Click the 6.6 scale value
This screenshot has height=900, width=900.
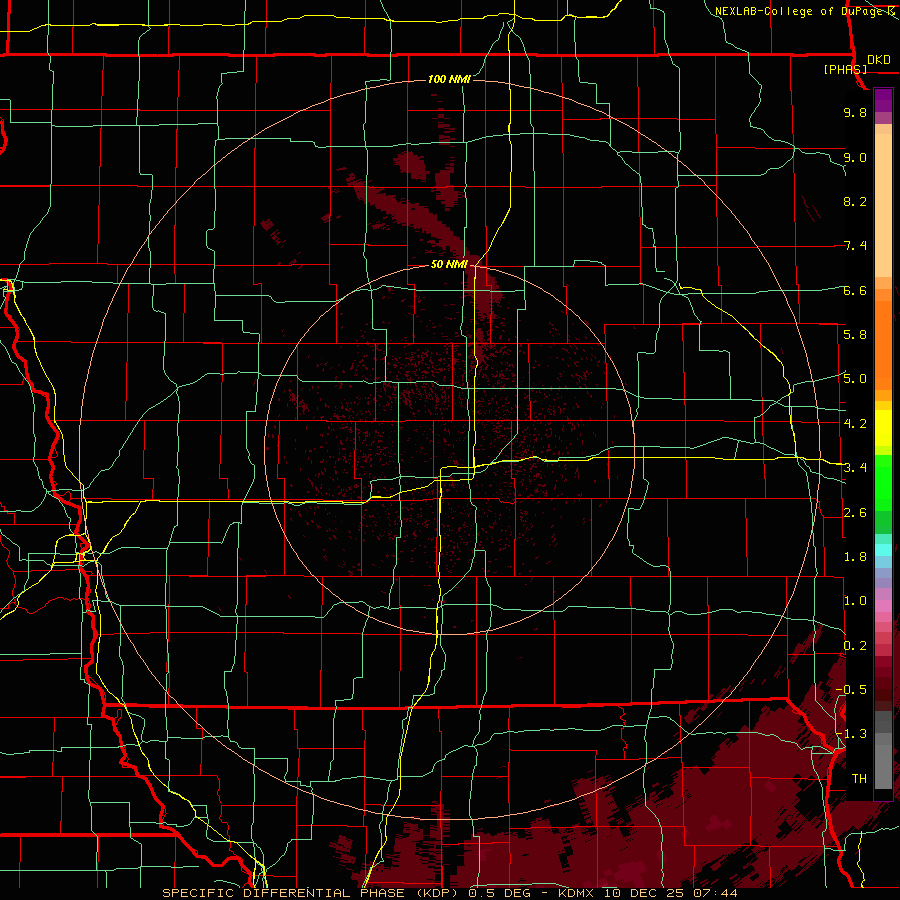coord(855,290)
